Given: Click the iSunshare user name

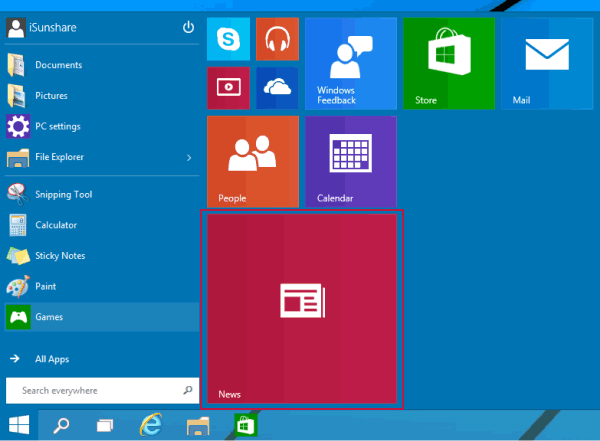Looking at the screenshot, I should (x=53, y=28).
